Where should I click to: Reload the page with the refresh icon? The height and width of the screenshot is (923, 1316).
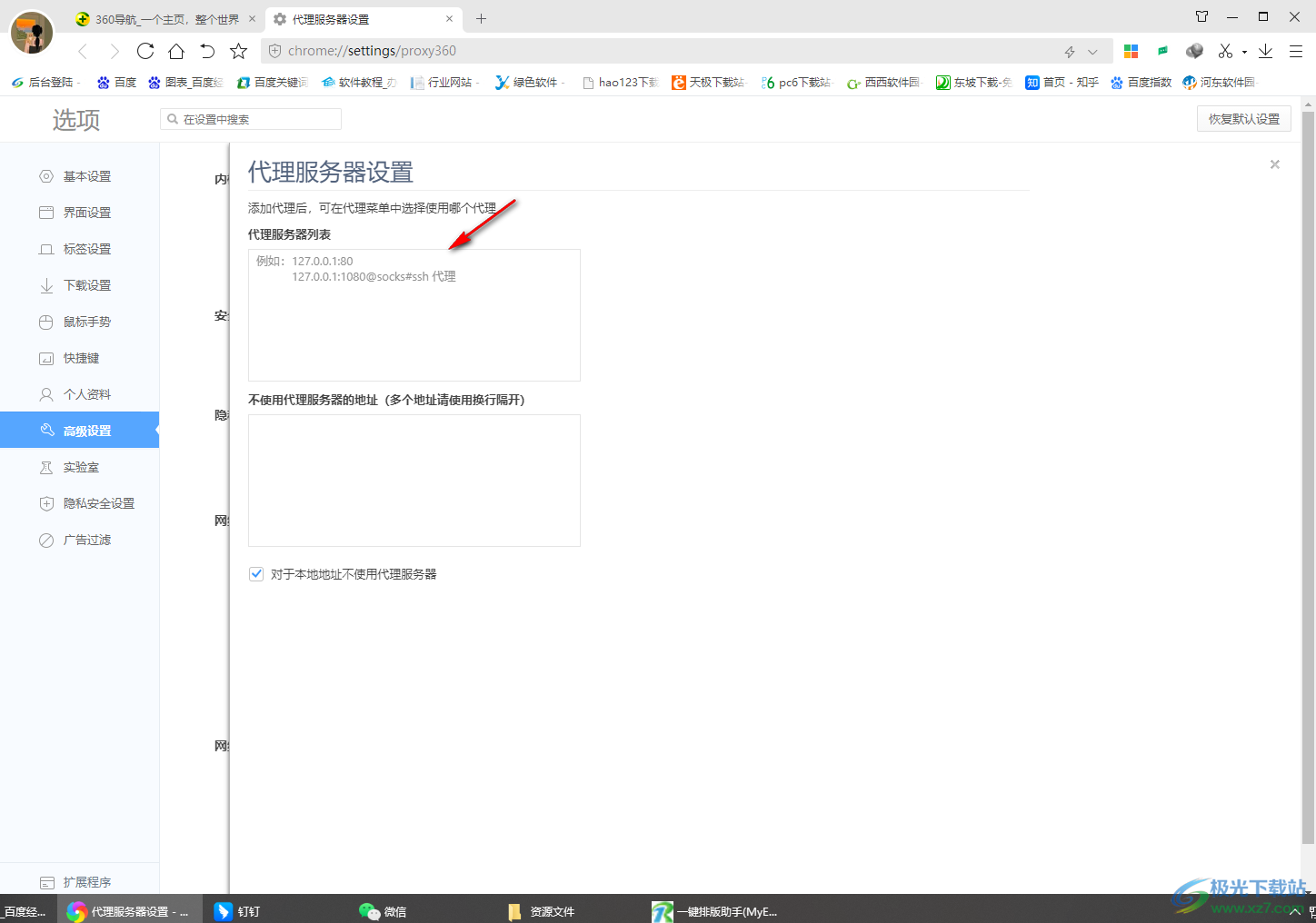coord(145,51)
